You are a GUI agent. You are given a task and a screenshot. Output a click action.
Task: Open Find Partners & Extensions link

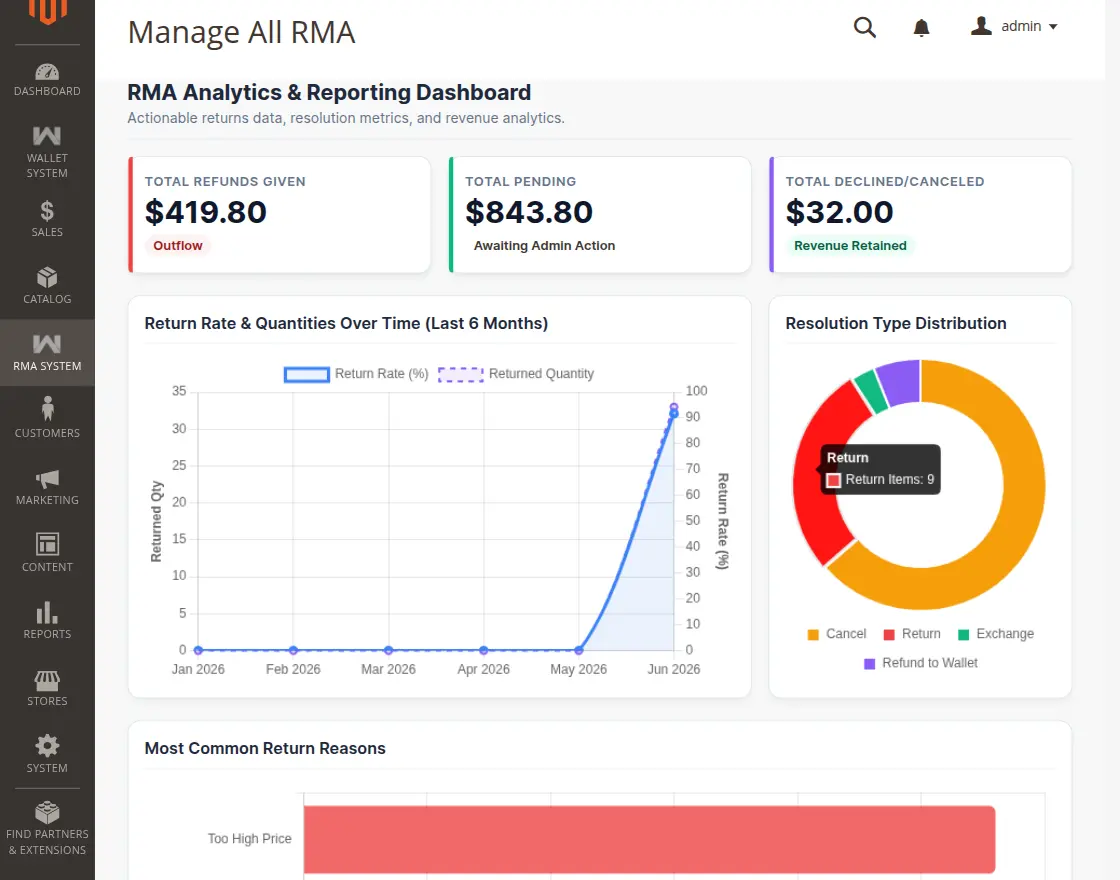click(x=47, y=829)
